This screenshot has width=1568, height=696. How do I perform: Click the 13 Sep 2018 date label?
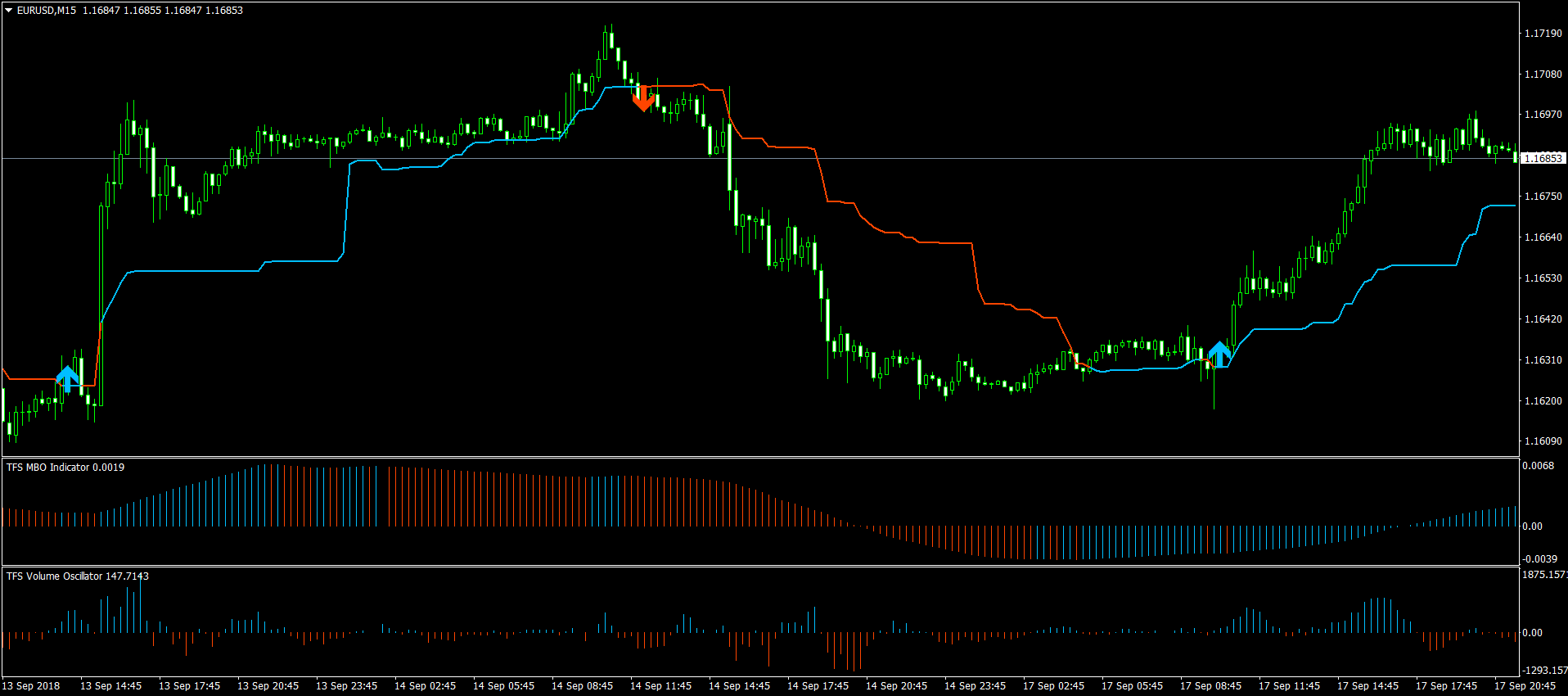[31, 686]
